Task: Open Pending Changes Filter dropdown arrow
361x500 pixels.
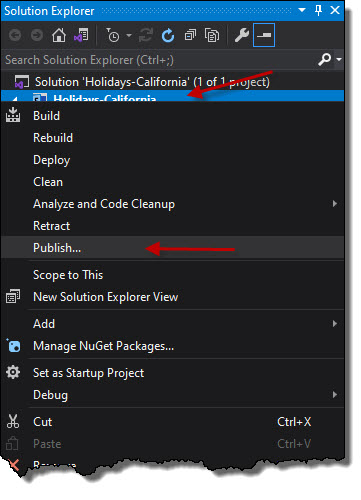Action: click(129, 35)
